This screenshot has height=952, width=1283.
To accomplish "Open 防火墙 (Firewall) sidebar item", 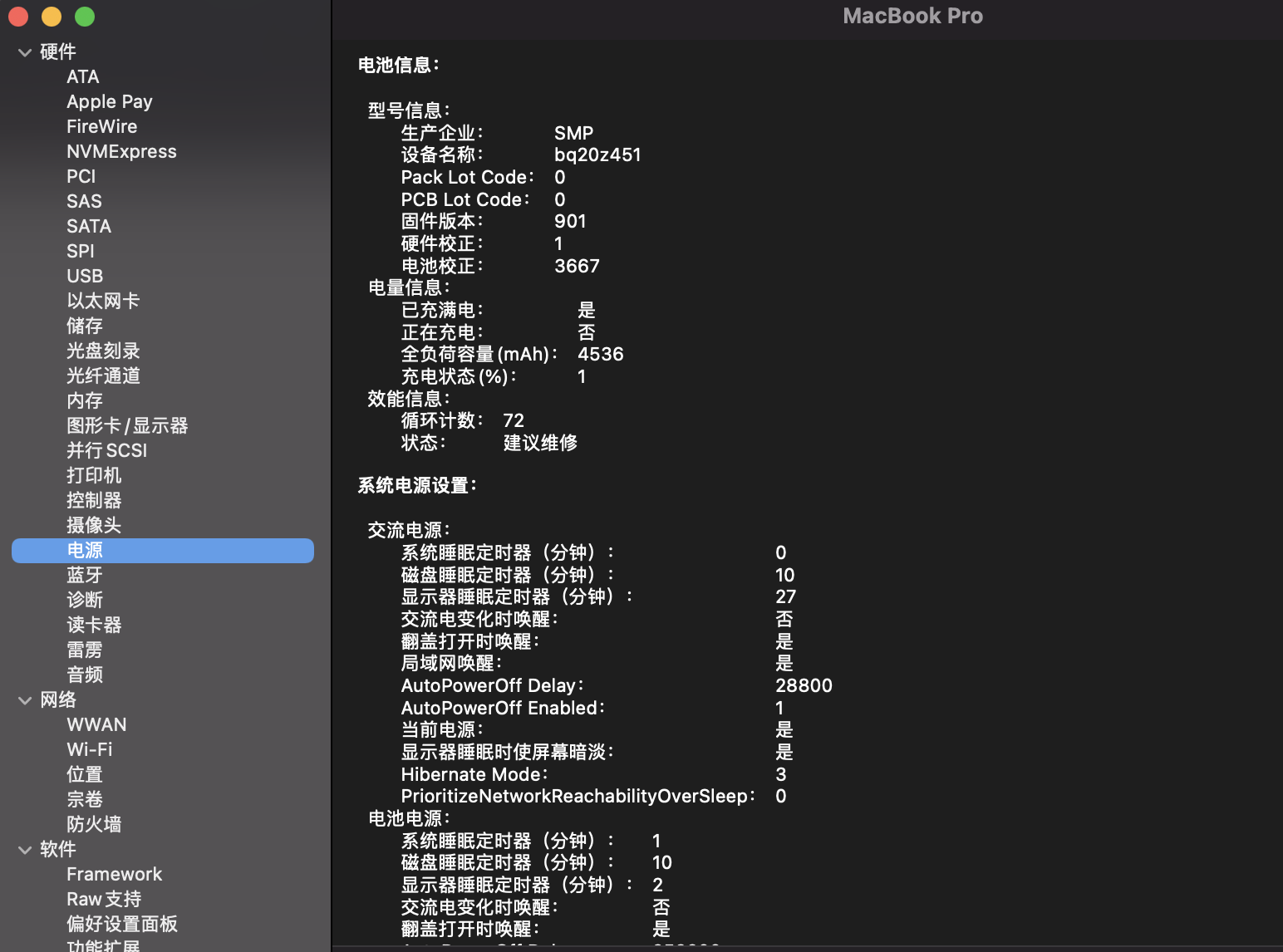I will (x=94, y=824).
